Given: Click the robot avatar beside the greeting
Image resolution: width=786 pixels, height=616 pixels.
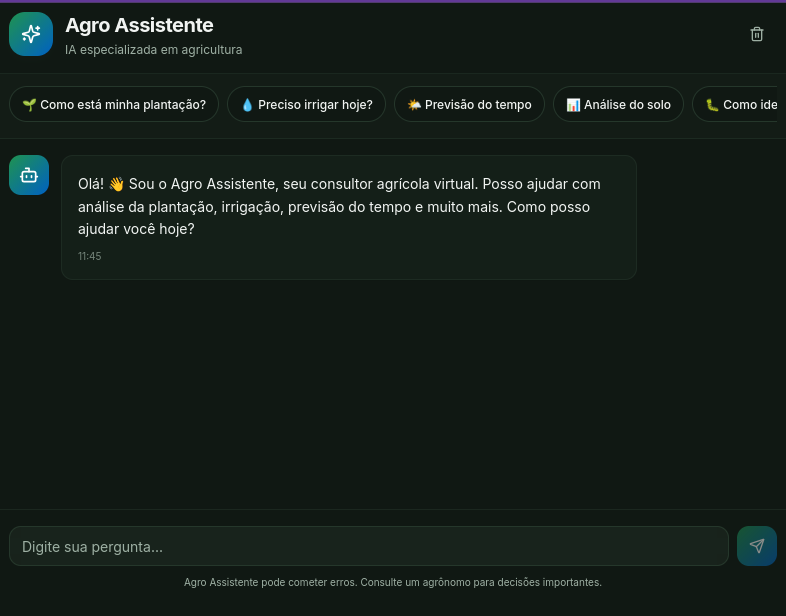Looking at the screenshot, I should 29,175.
